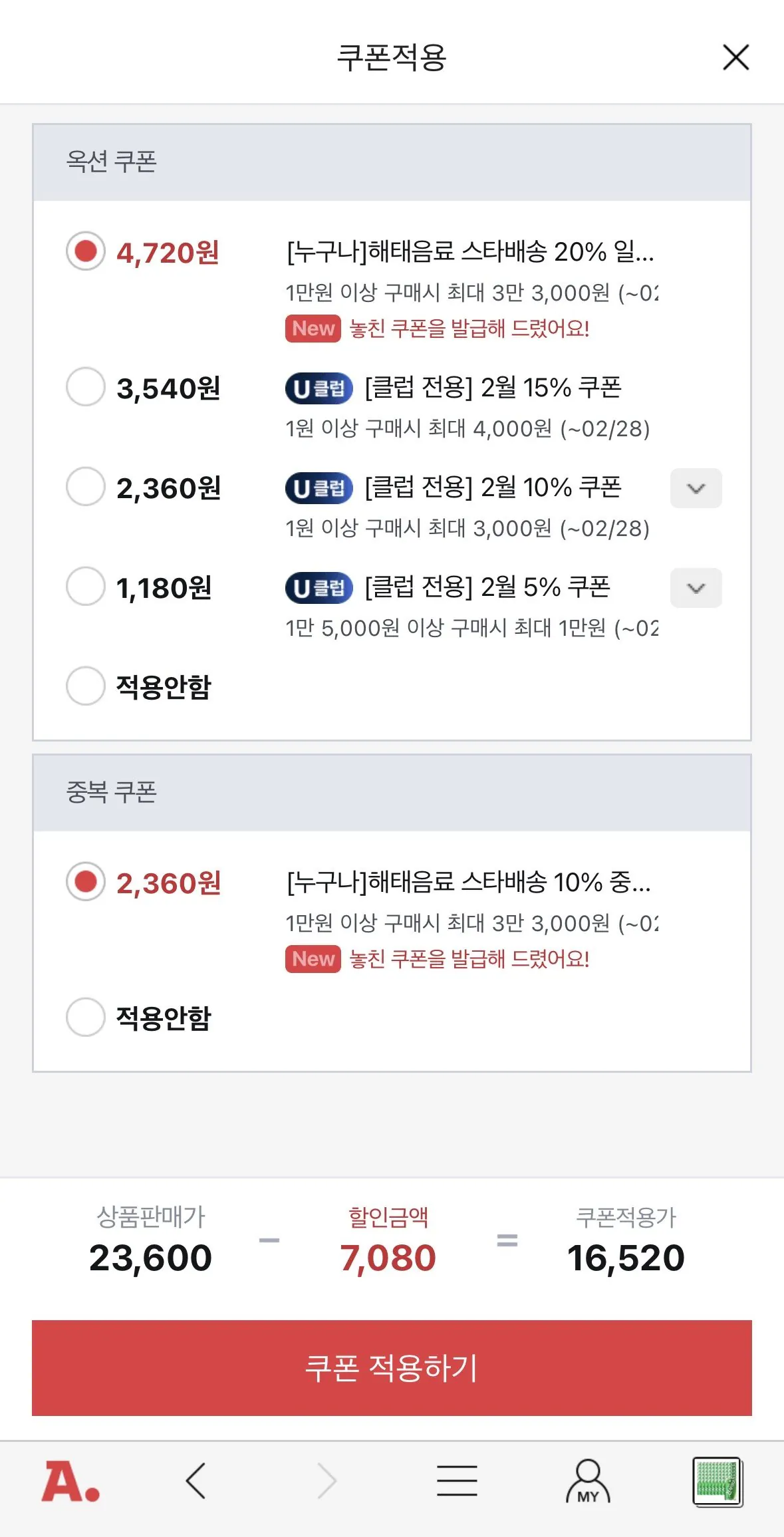Image resolution: width=784 pixels, height=1537 pixels.
Task: Go back with the left arrow icon
Action: tap(196, 1481)
